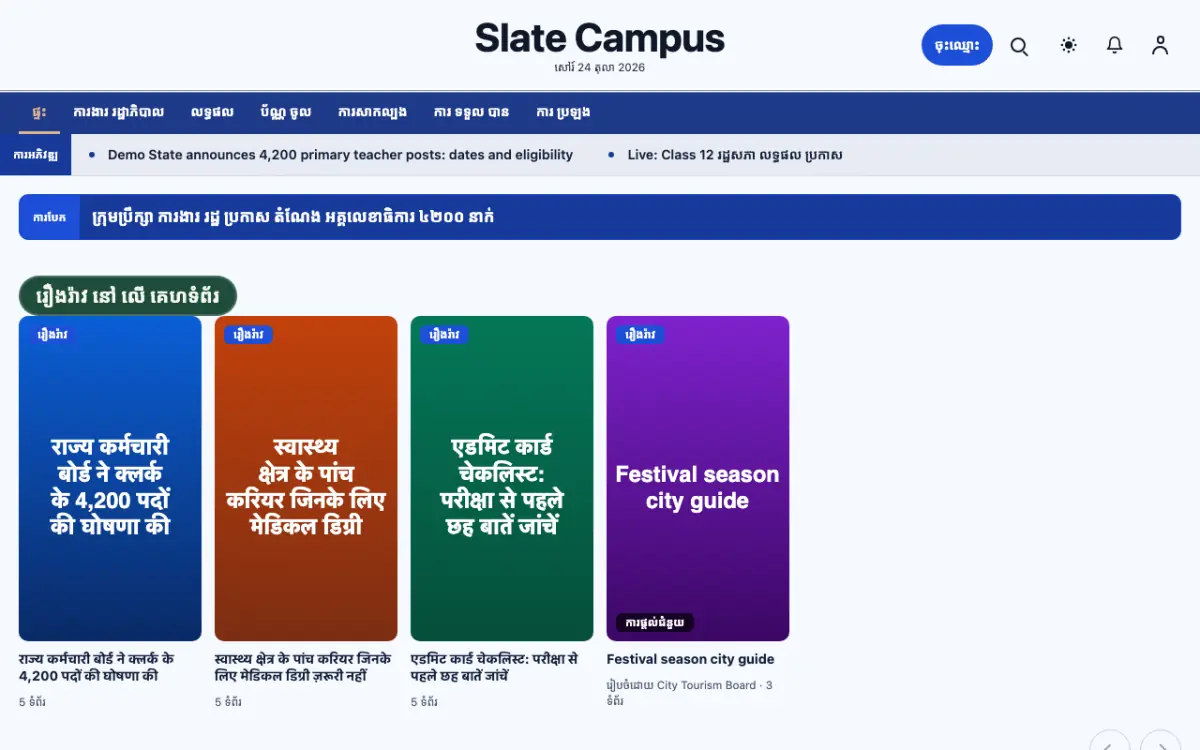Screen dimensions: 1200x750
Task: Open the blue 4,200 clerk posts story card
Action: coord(110,478)
